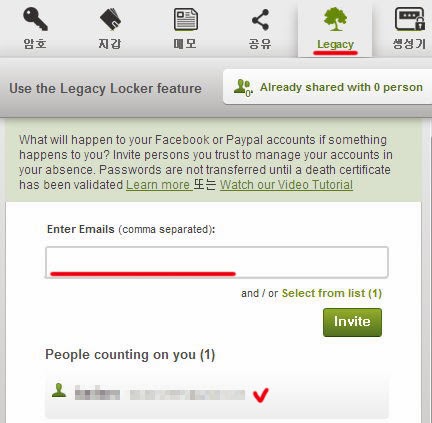Open the 지갑 wallet icon
This screenshot has height=423, width=432.
click(110, 19)
